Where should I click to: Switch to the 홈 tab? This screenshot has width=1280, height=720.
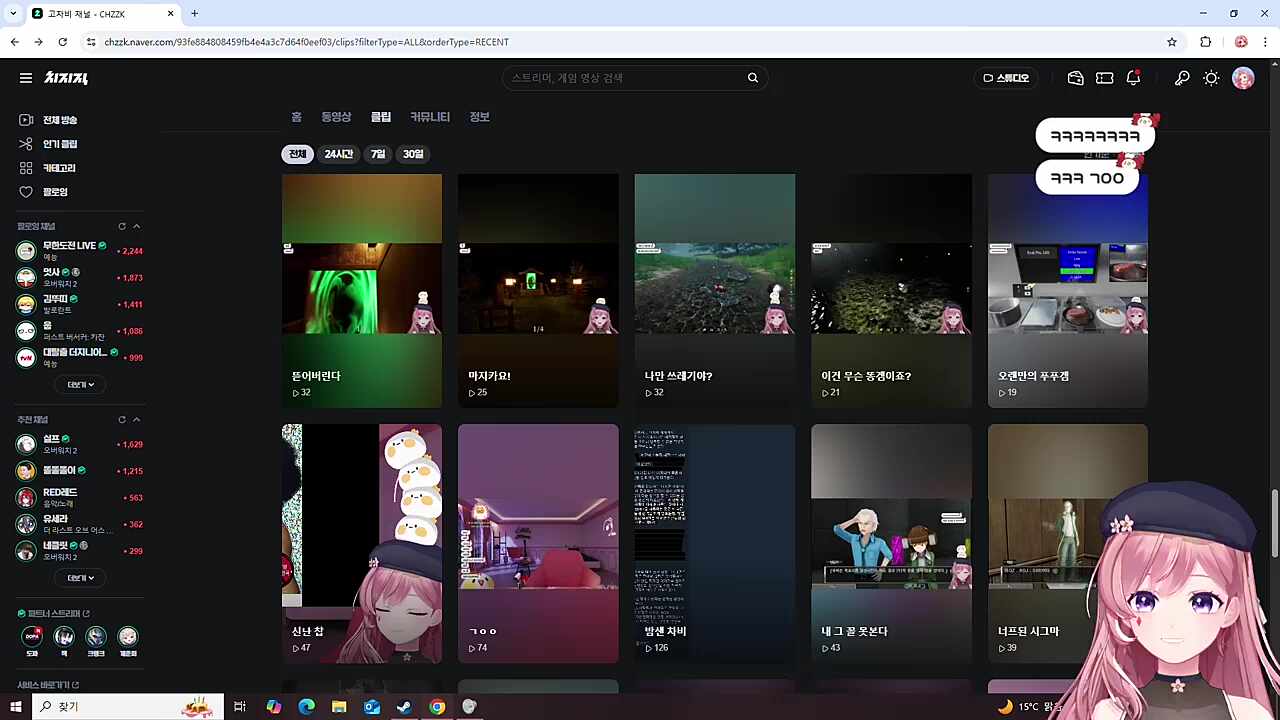click(296, 117)
